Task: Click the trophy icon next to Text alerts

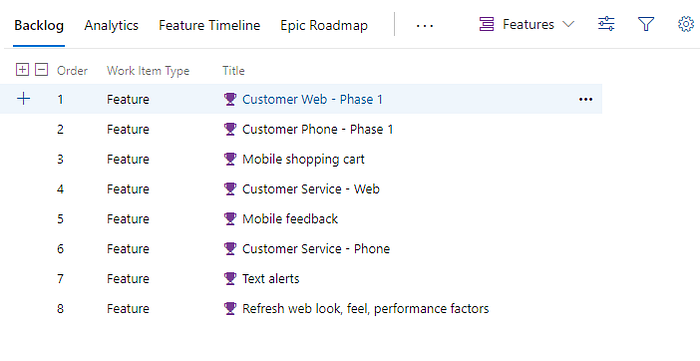Action: click(x=230, y=278)
